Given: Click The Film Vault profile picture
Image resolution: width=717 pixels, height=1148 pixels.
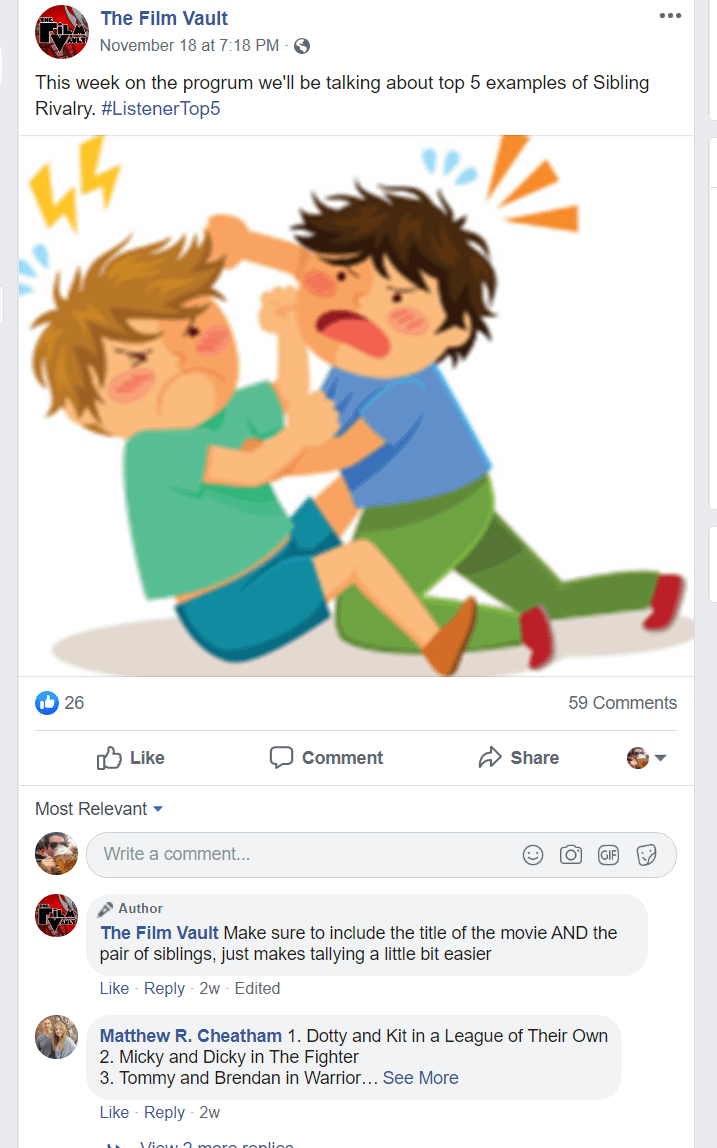Looking at the screenshot, I should point(62,32).
